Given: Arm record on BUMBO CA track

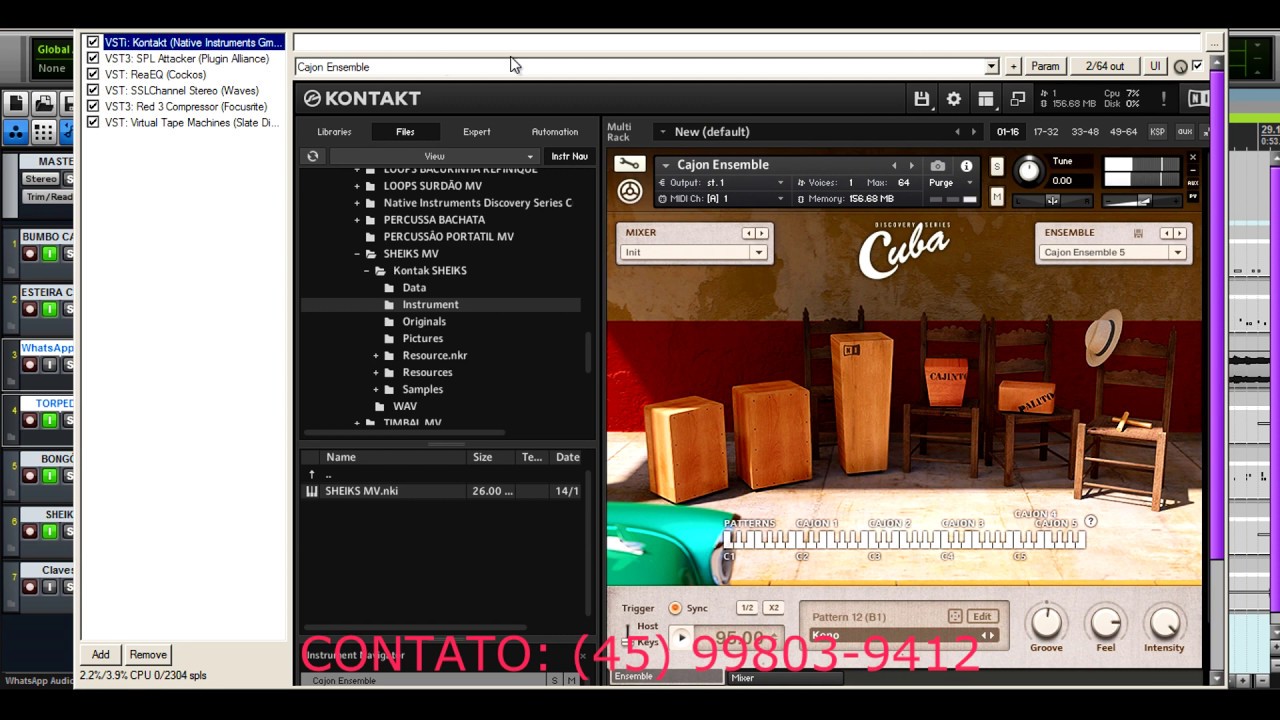Looking at the screenshot, I should (x=30, y=254).
